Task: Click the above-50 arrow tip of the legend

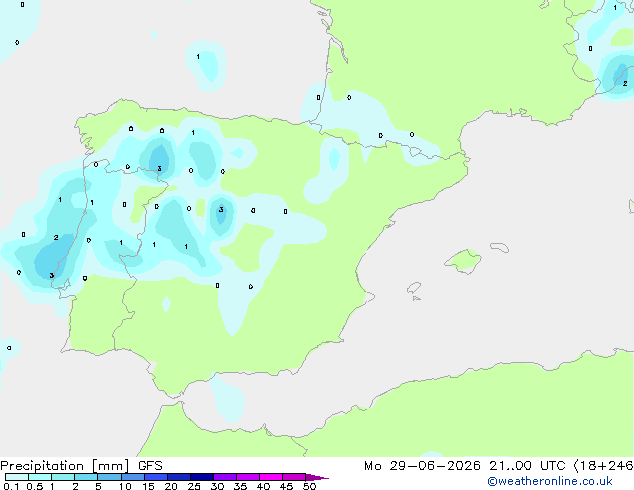Action: (317, 477)
